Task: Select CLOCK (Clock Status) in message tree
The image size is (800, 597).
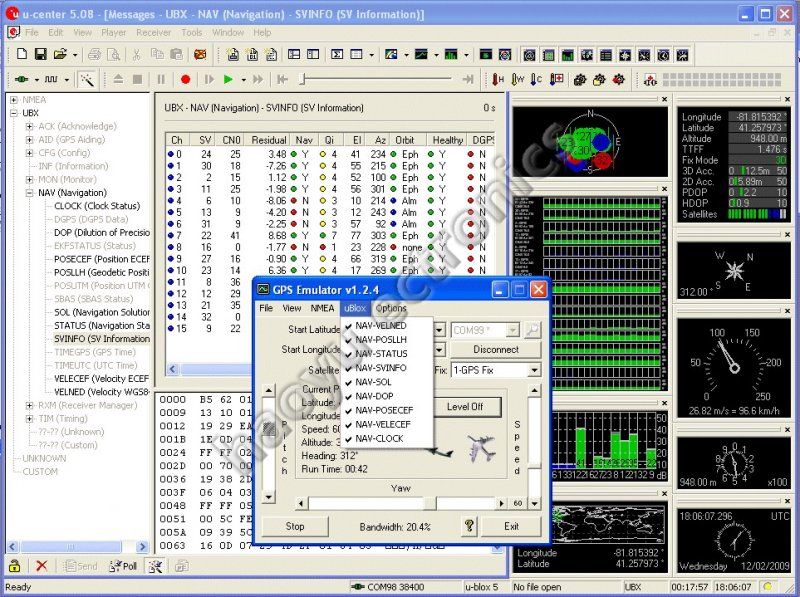Action: click(97, 206)
